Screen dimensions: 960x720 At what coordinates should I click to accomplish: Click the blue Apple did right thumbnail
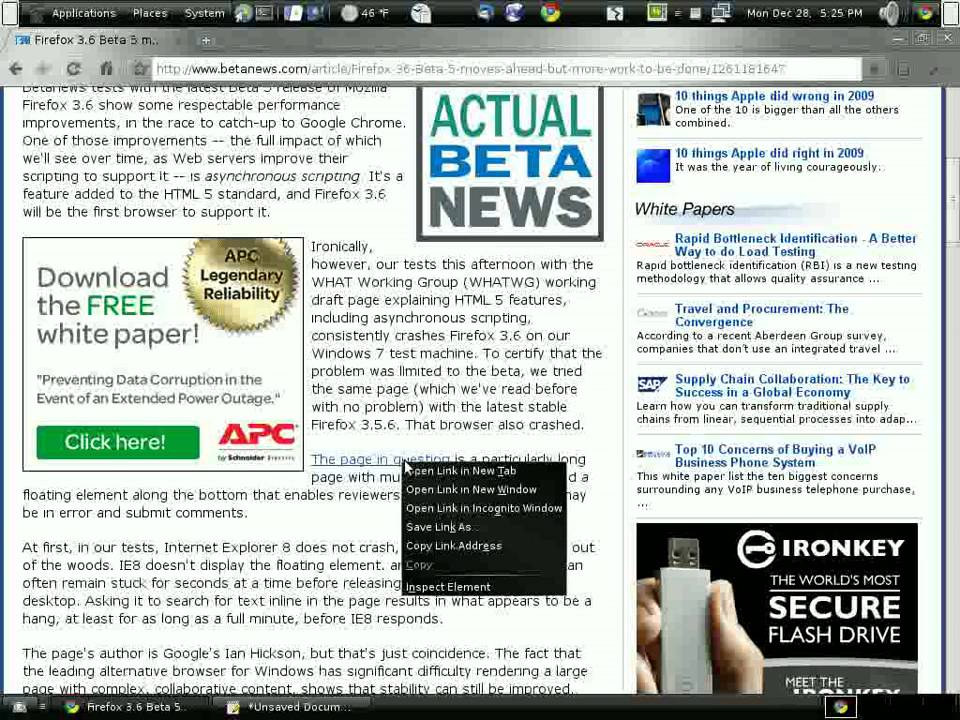pyautogui.click(x=653, y=165)
